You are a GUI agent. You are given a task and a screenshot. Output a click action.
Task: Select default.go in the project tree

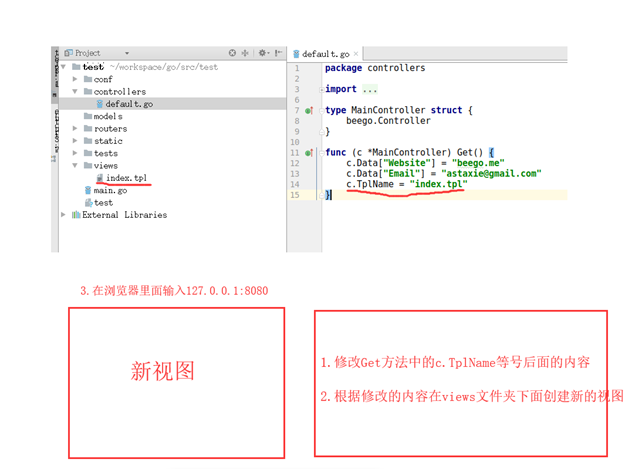pos(129,104)
